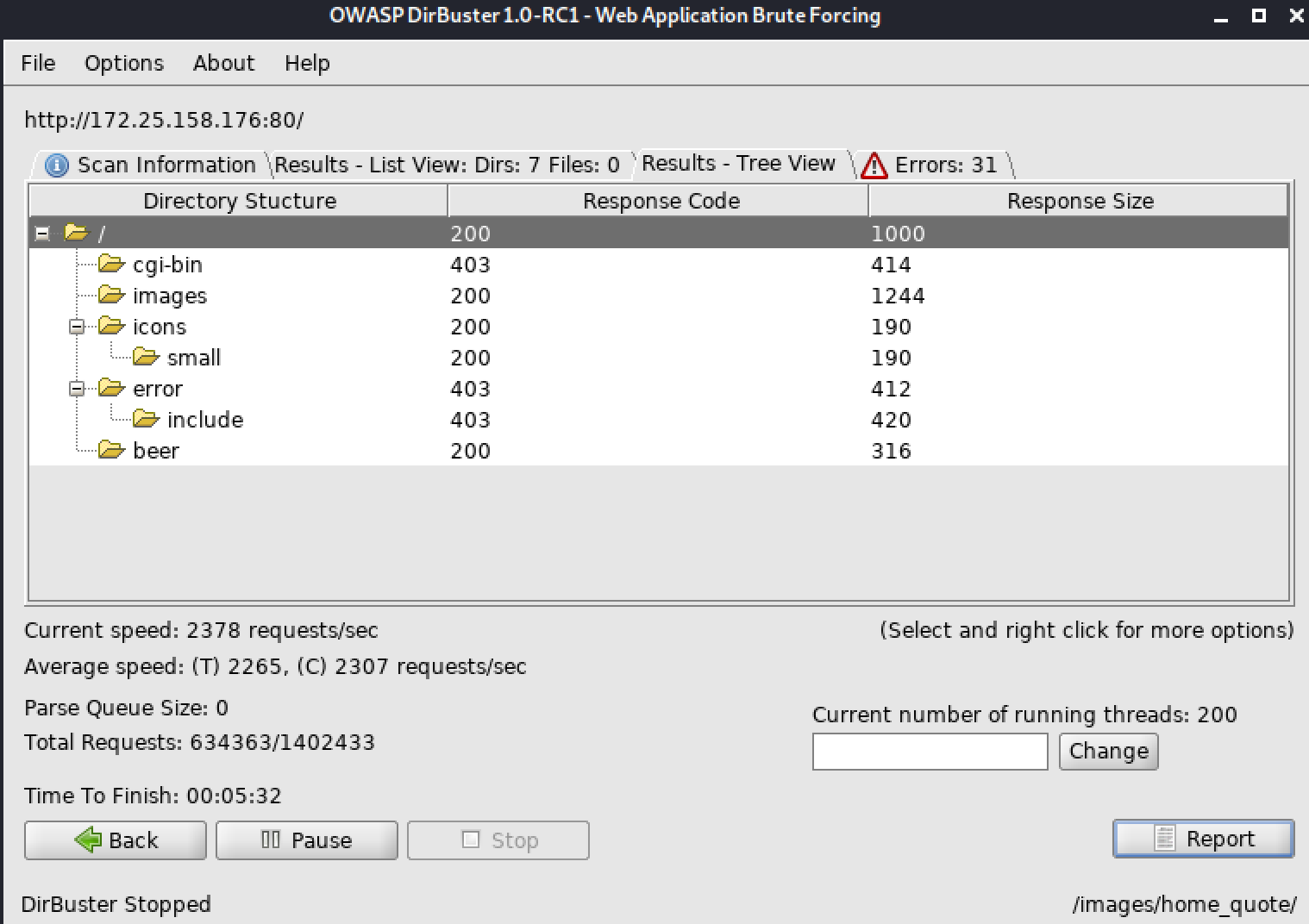Image resolution: width=1309 pixels, height=924 pixels.
Task: Click the root / folder icon
Action: point(77,233)
